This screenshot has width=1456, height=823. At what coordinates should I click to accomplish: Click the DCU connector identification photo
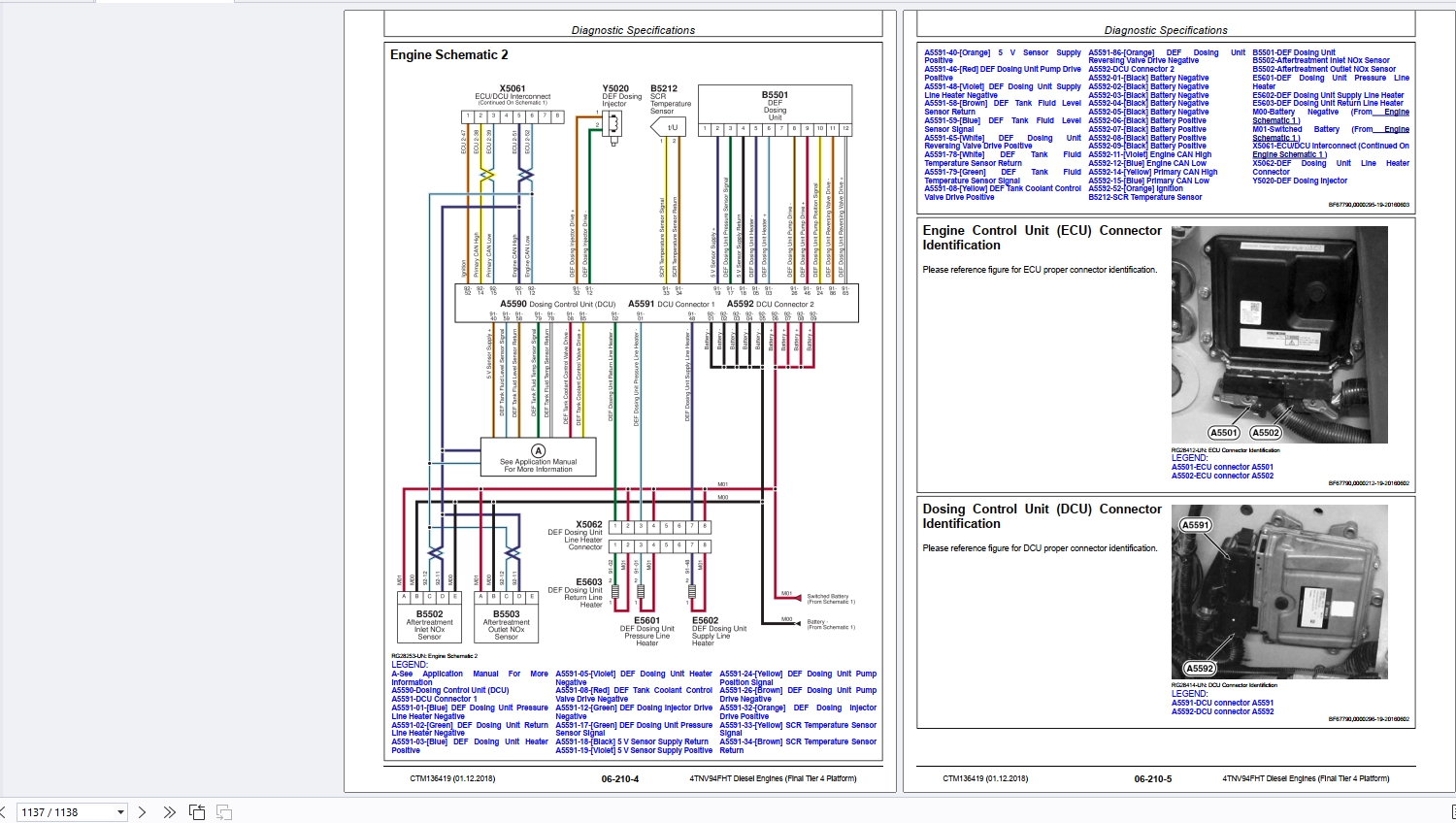pos(1279,597)
